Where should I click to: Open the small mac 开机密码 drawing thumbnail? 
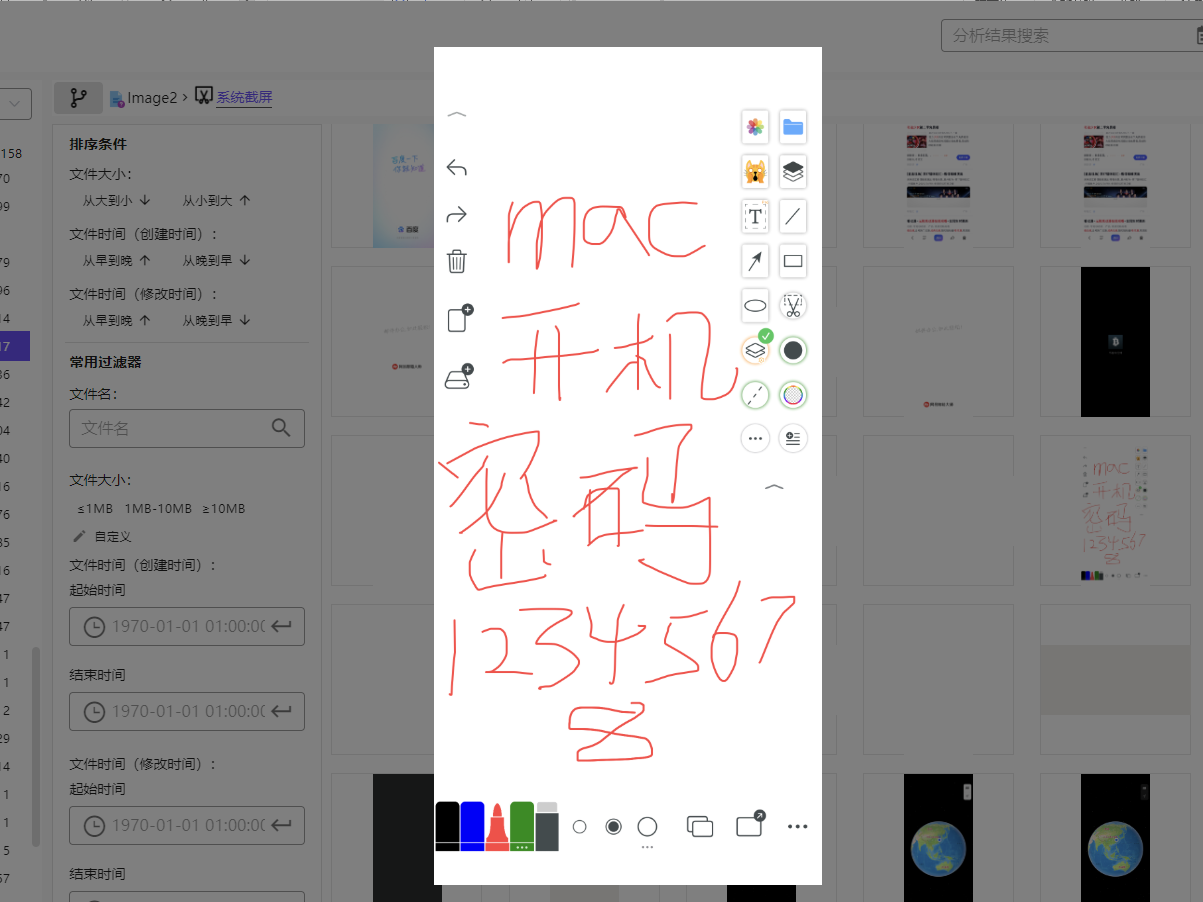point(1115,510)
